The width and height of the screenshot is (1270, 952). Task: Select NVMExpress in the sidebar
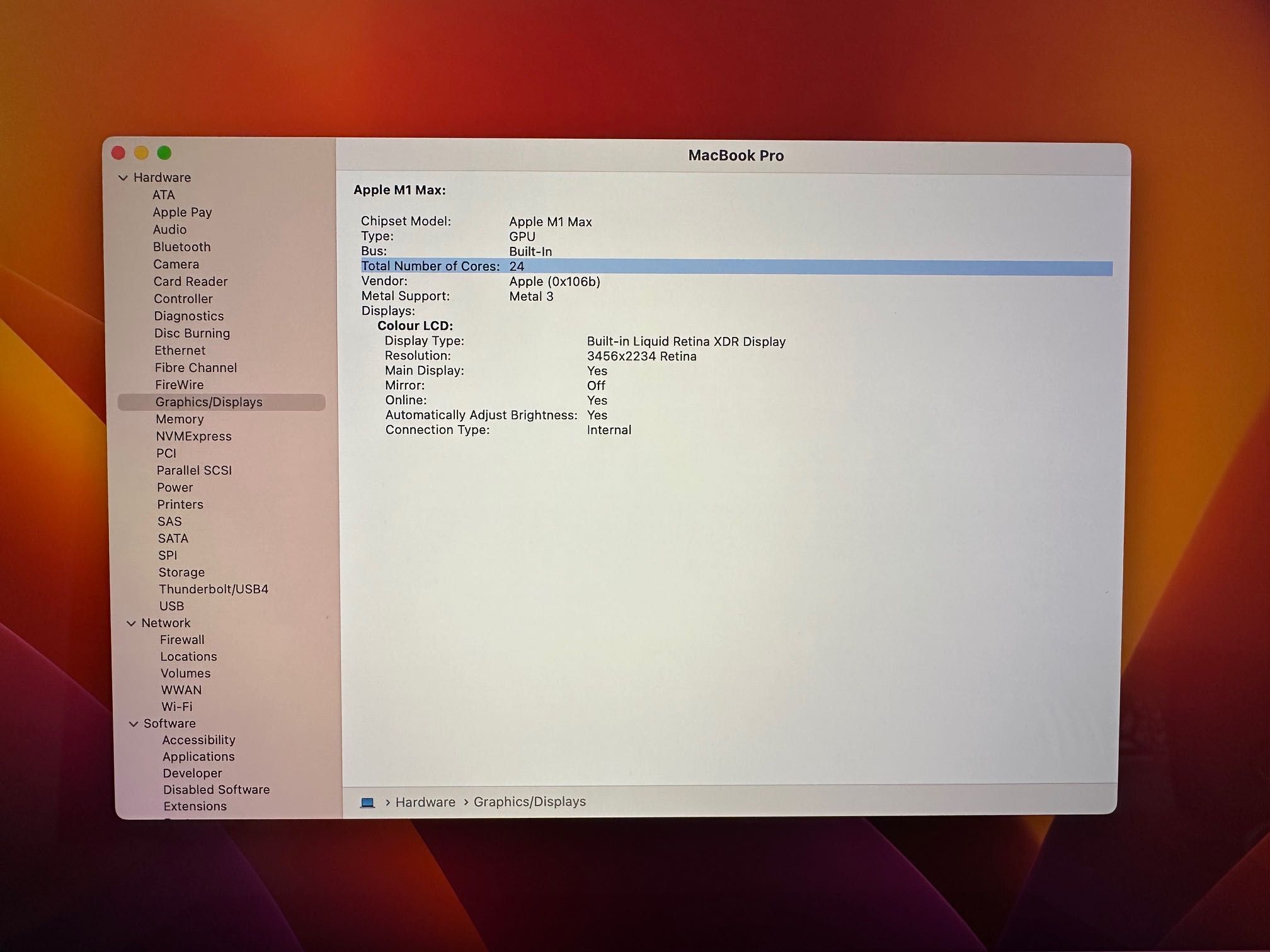pos(194,436)
